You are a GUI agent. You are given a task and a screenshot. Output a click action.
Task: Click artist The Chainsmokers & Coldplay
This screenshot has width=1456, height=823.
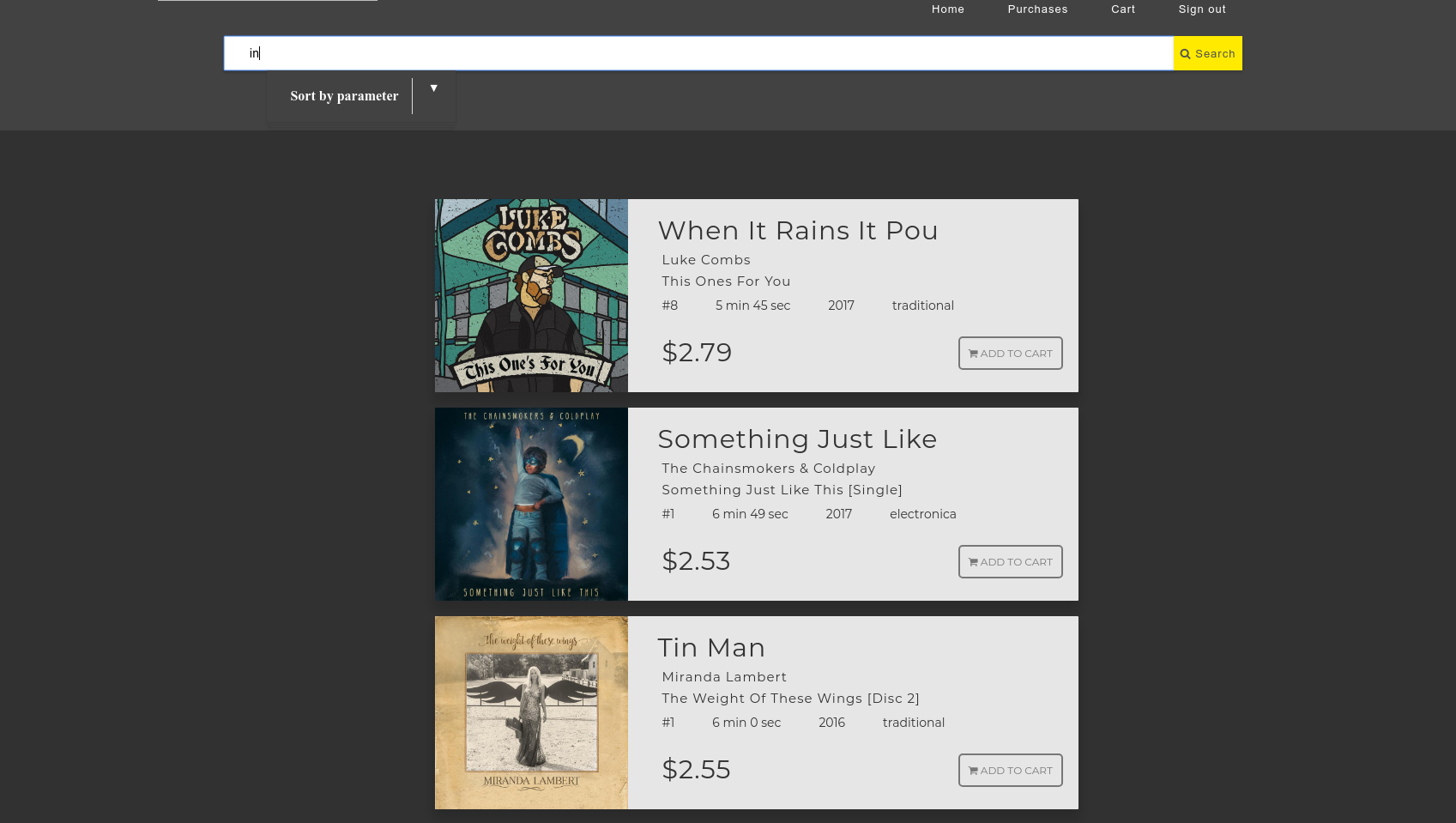point(769,469)
